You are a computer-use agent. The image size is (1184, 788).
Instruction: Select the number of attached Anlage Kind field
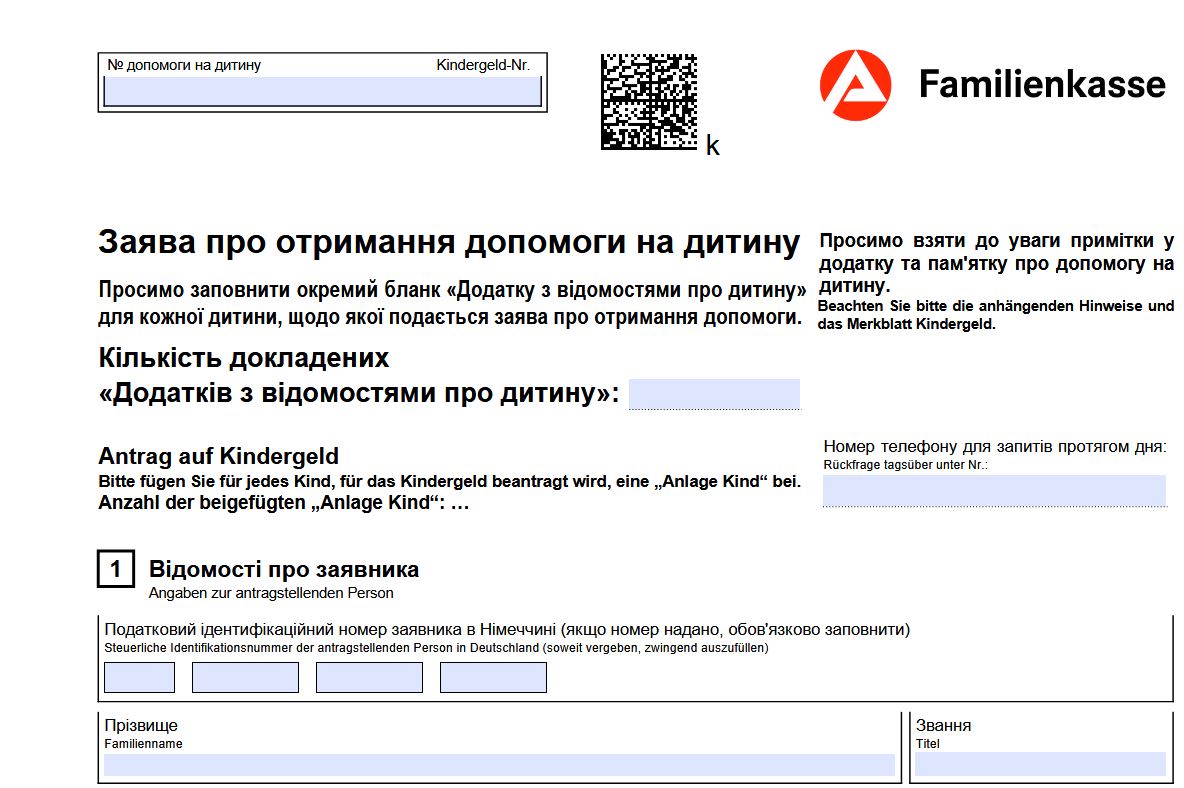pos(714,394)
